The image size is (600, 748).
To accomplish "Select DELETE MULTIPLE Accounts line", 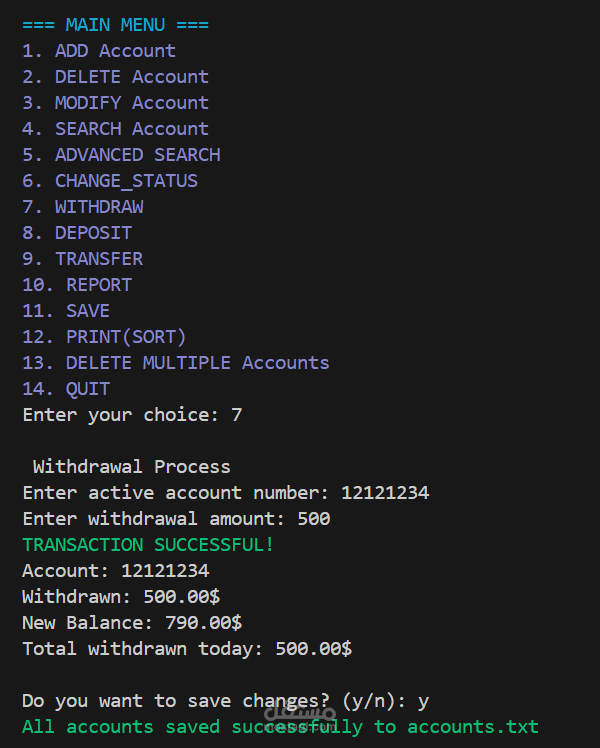I will 176,363.
